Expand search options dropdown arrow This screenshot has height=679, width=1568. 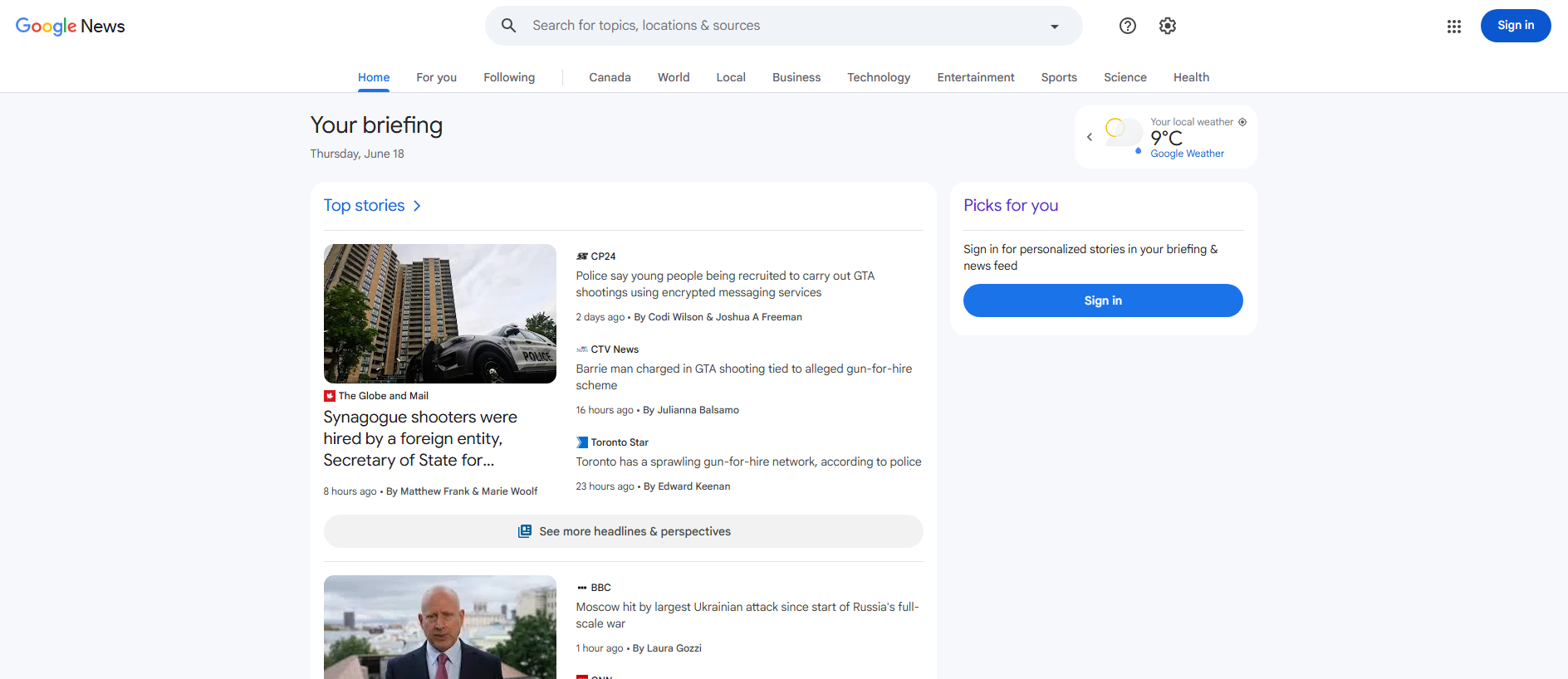coord(1054,27)
